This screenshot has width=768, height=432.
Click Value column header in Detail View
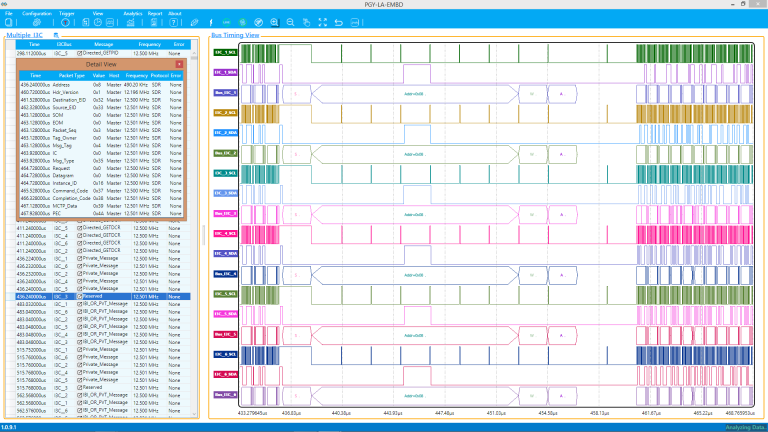(x=99, y=75)
